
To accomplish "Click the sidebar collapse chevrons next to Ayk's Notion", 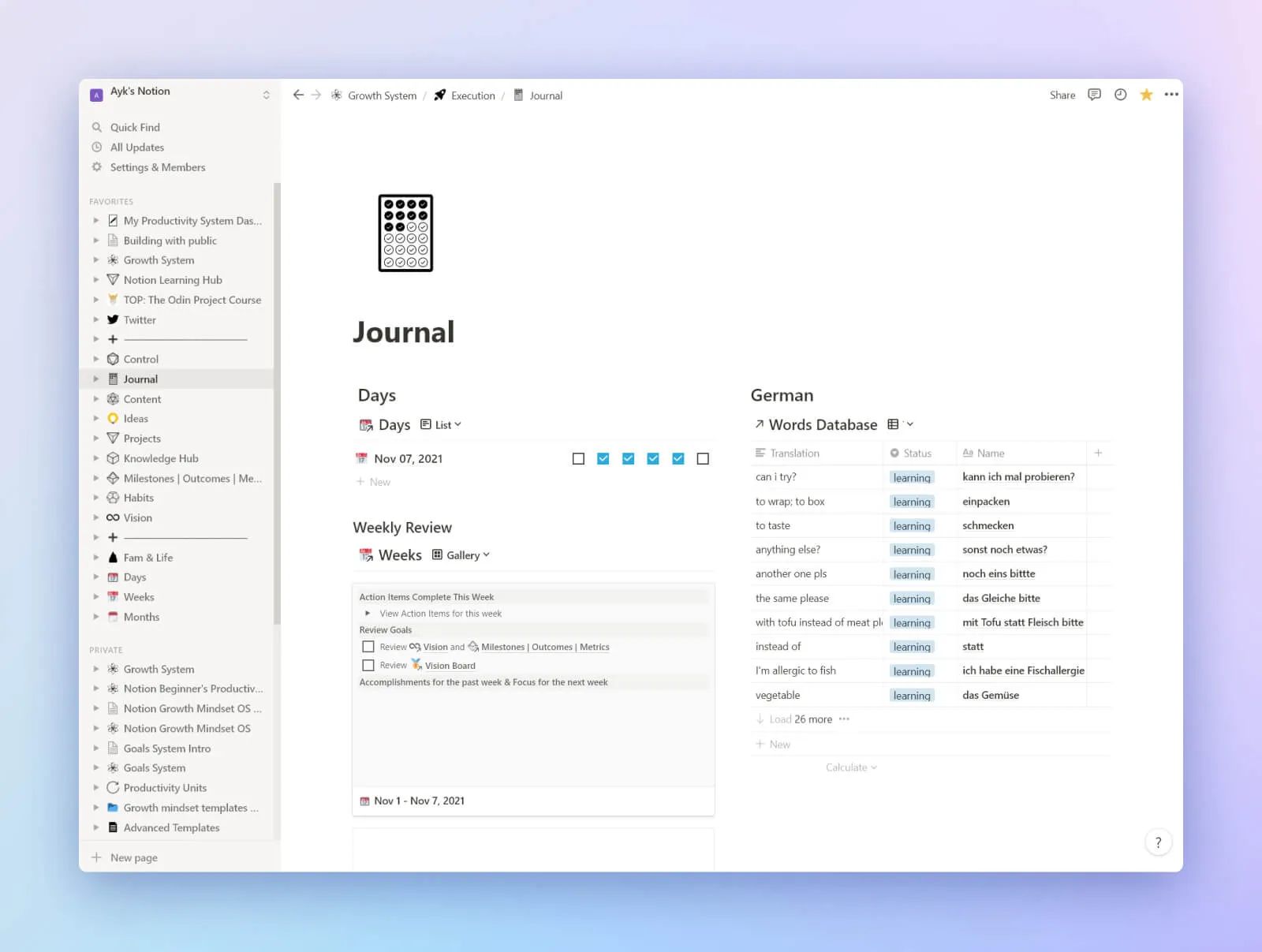I will 266,93.
